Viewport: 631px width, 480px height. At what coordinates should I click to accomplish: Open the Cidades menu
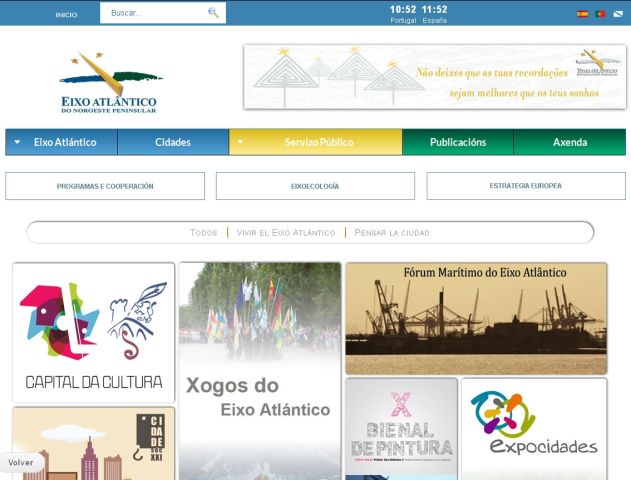[173, 143]
